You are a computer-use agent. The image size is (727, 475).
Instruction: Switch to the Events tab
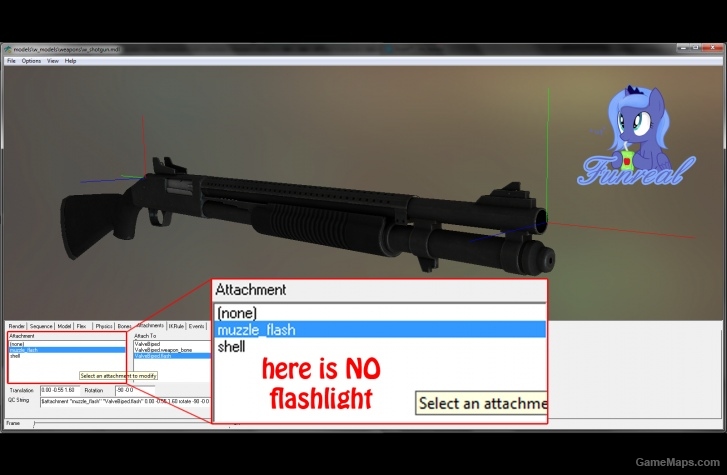click(x=197, y=326)
